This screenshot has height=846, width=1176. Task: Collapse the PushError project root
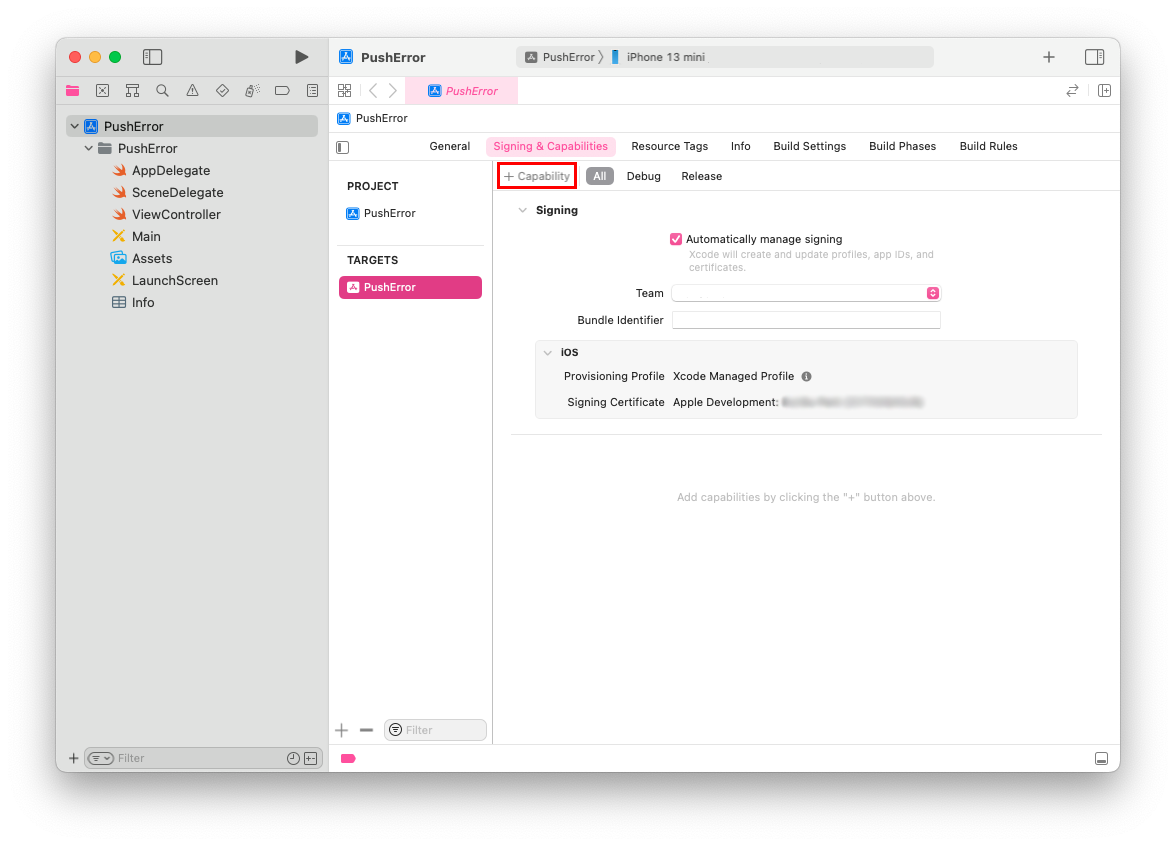pyautogui.click(x=75, y=126)
